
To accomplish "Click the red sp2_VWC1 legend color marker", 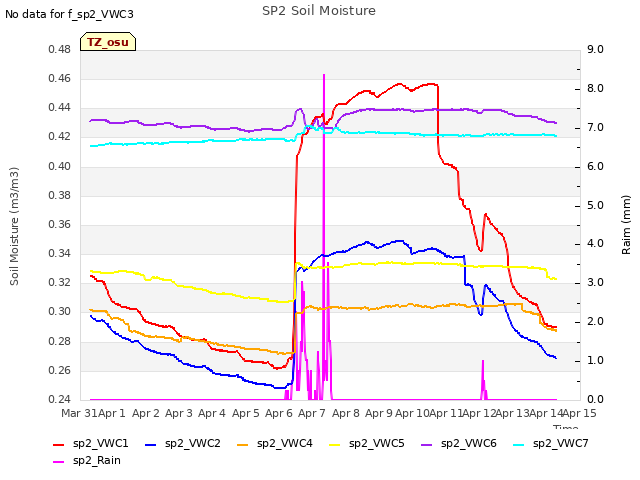I will pos(59,444).
